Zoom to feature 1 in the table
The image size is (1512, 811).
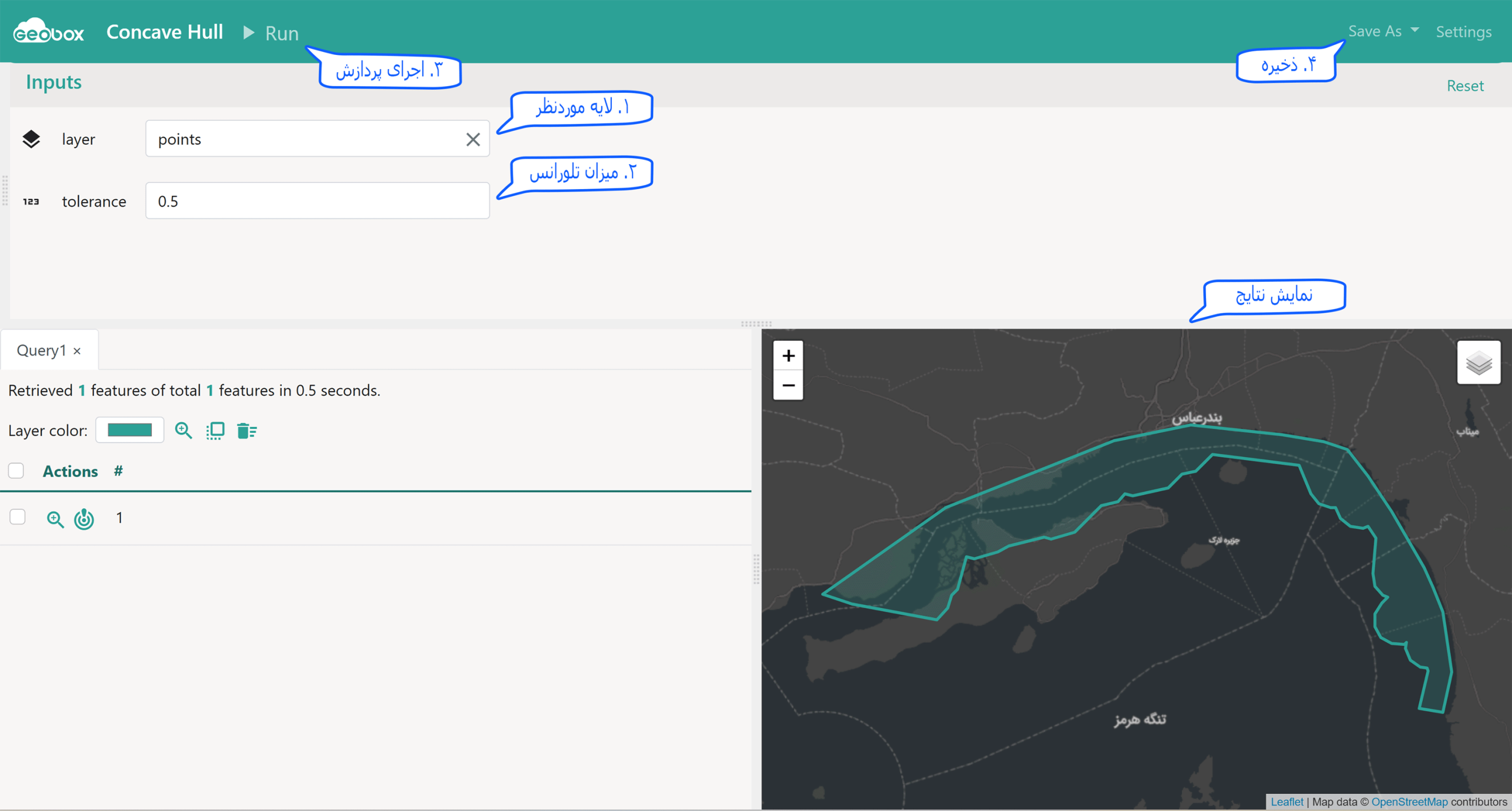(55, 519)
